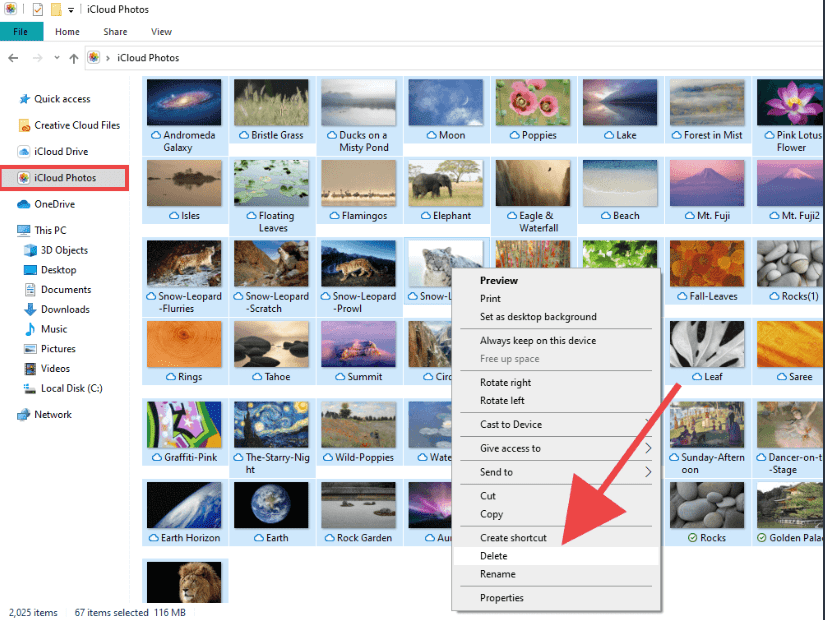
Task: Click address bar breadcrumb chevron
Action: point(108,58)
